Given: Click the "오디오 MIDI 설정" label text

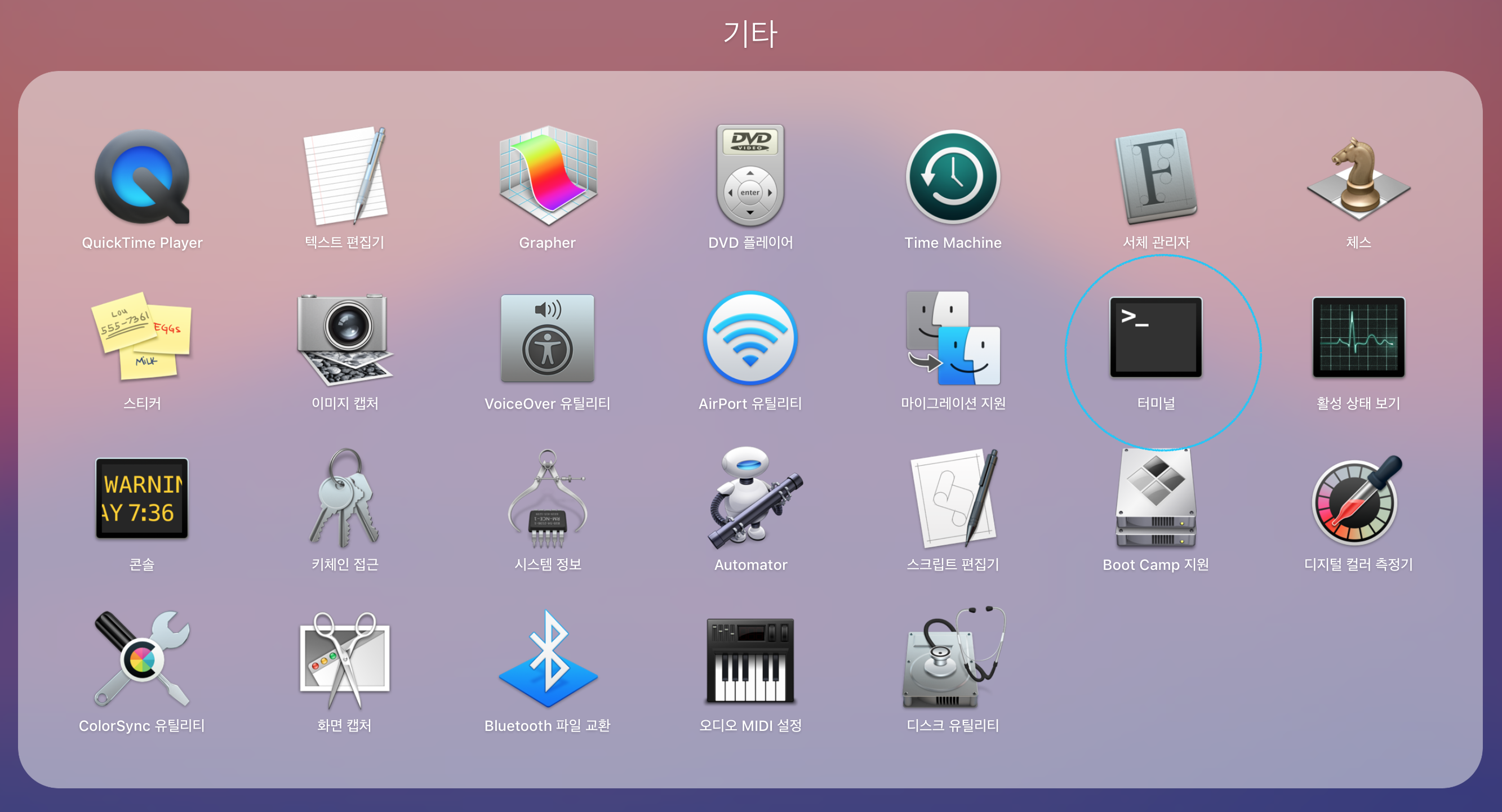Looking at the screenshot, I should click(750, 725).
